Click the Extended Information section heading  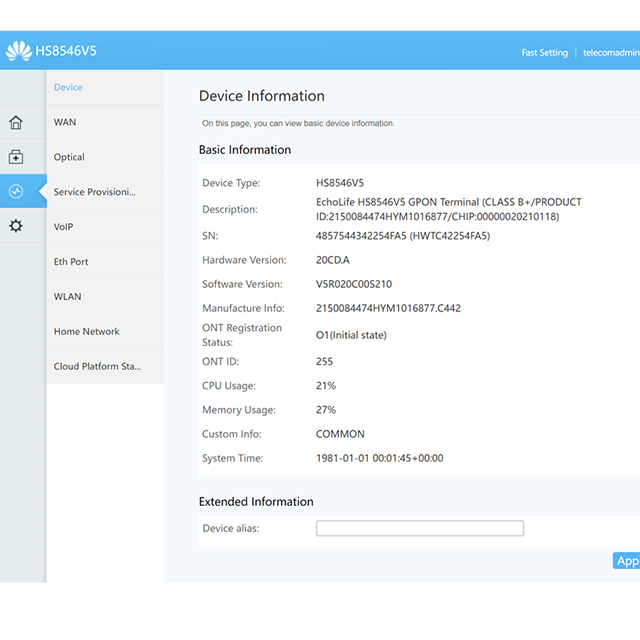click(256, 502)
